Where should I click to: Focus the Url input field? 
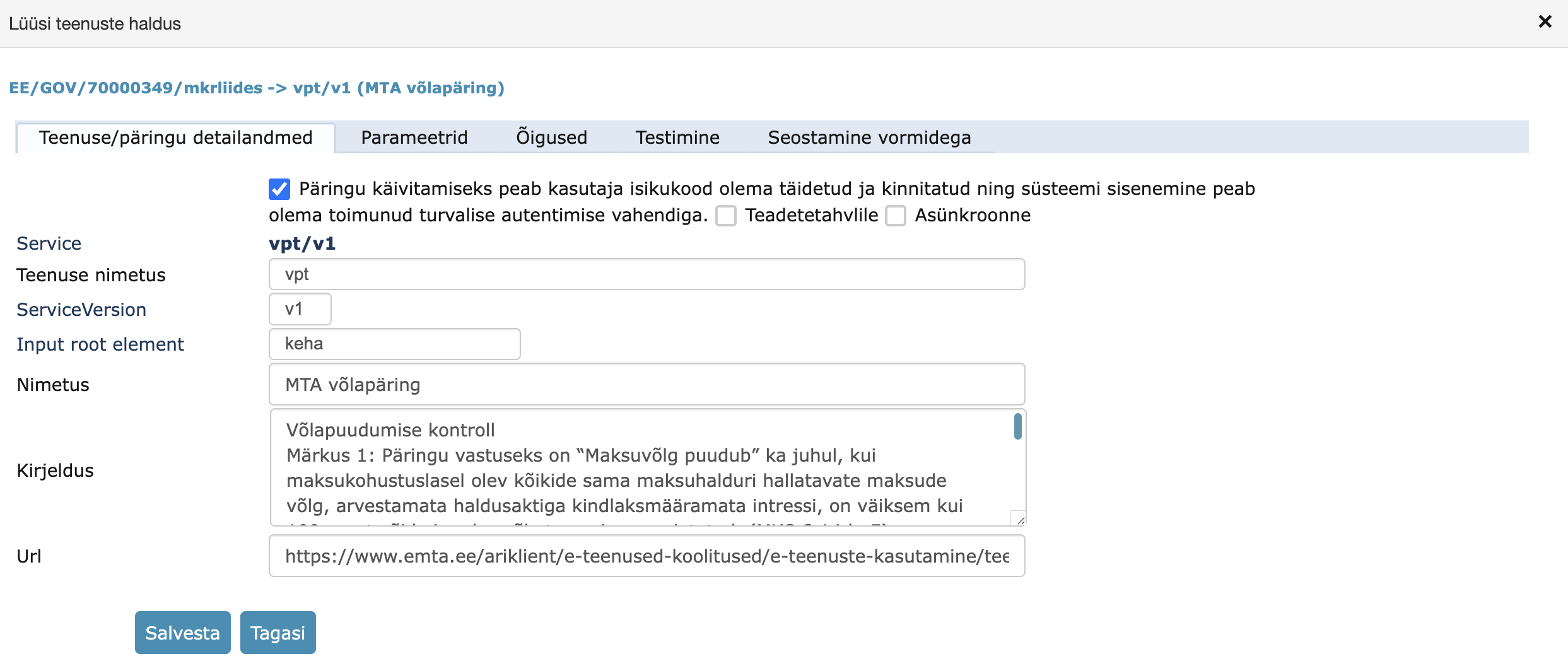(647, 556)
